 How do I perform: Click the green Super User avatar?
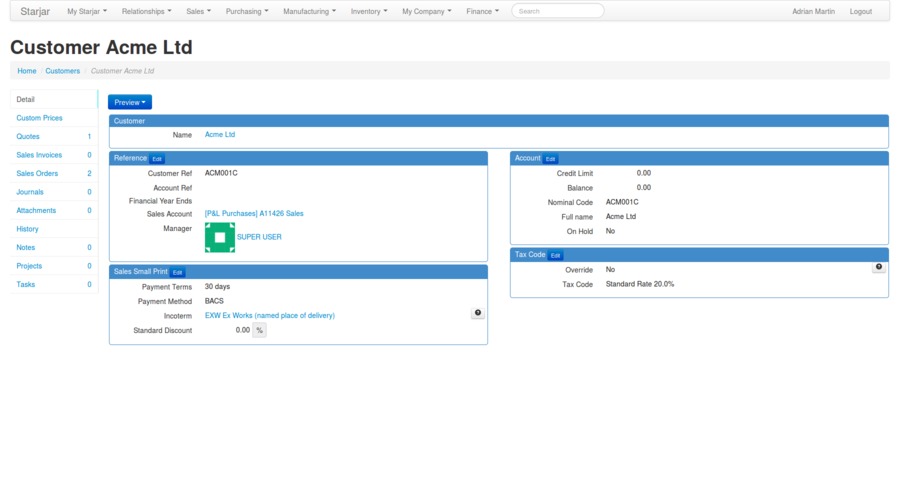click(x=220, y=237)
